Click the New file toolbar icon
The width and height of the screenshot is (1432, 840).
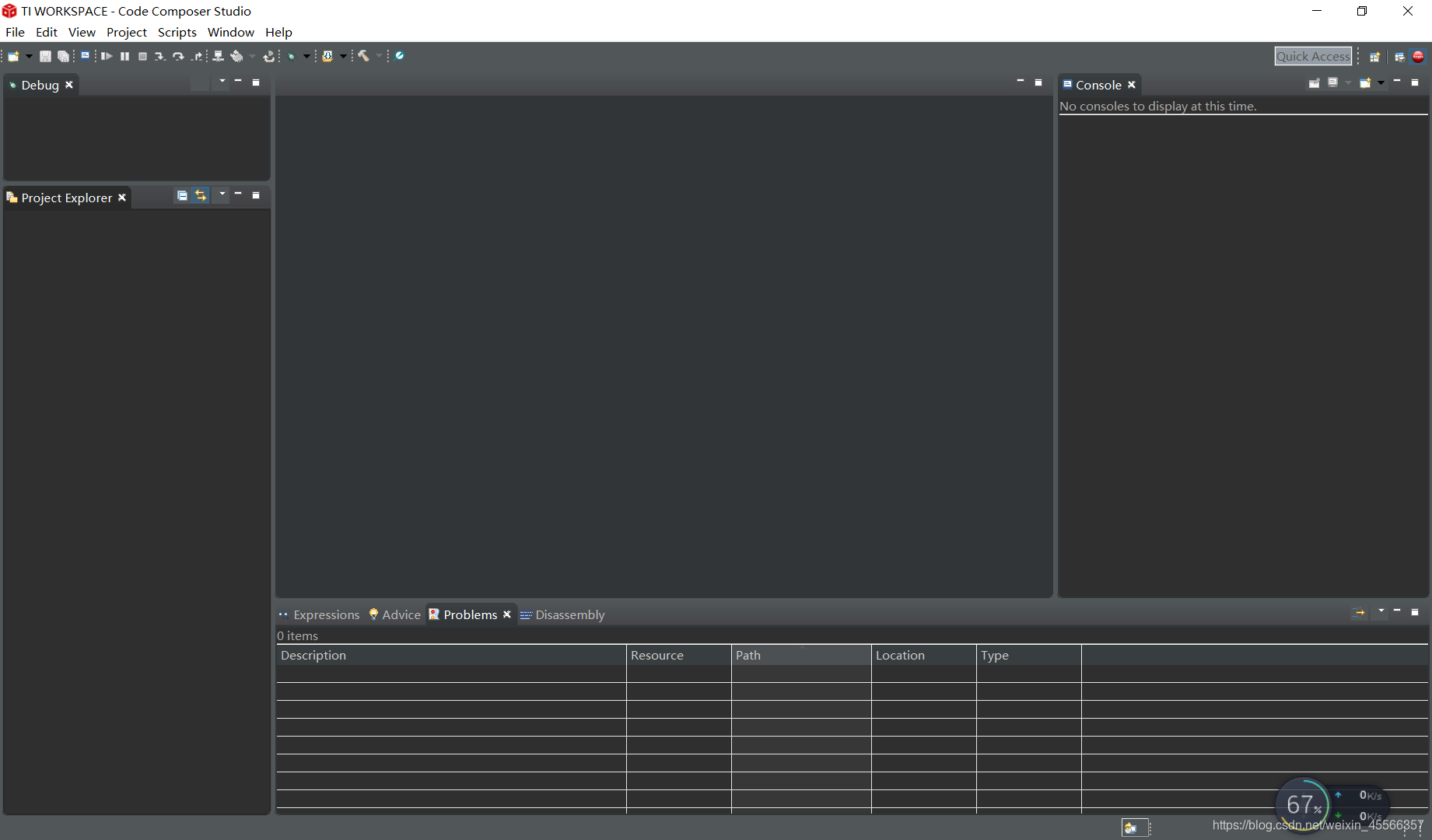pos(13,56)
